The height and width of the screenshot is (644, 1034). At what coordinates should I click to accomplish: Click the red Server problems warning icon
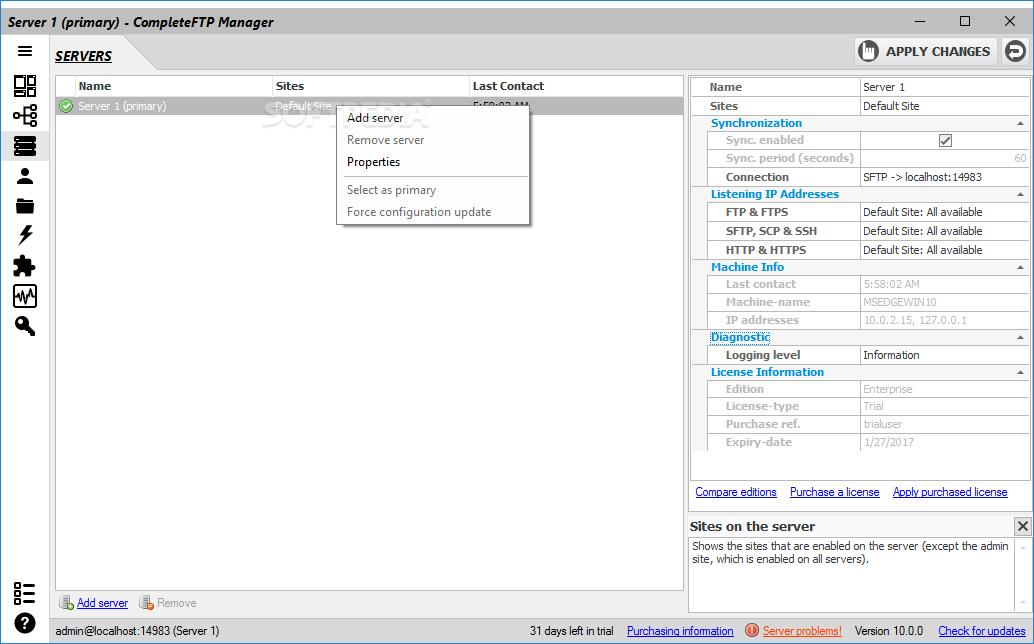752,630
